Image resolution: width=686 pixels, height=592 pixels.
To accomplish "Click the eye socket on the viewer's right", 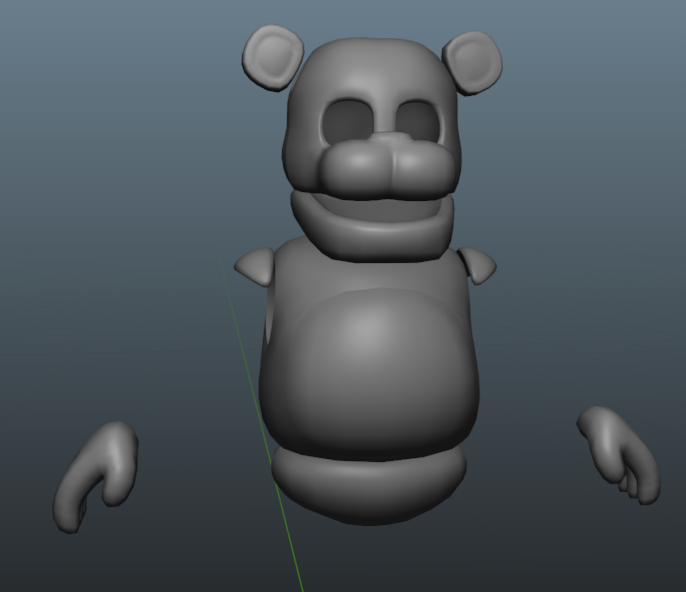I will (418, 119).
